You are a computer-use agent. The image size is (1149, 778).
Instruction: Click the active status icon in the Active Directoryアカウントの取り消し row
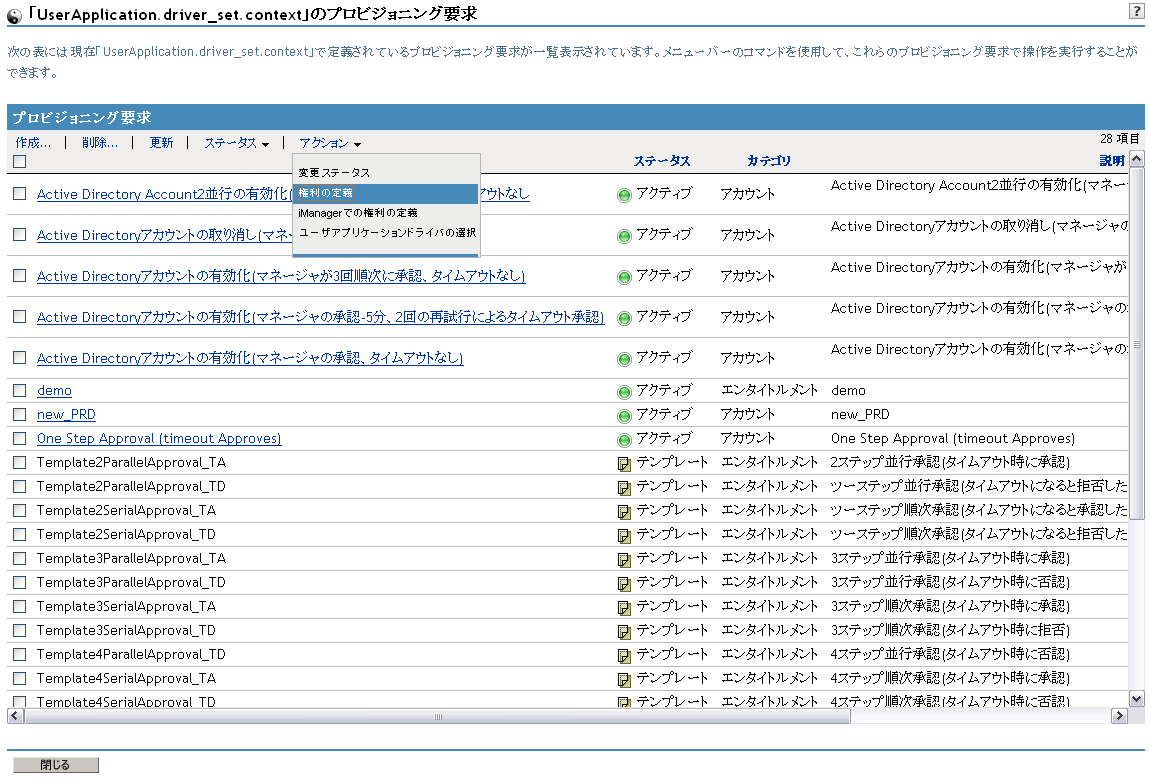(624, 236)
